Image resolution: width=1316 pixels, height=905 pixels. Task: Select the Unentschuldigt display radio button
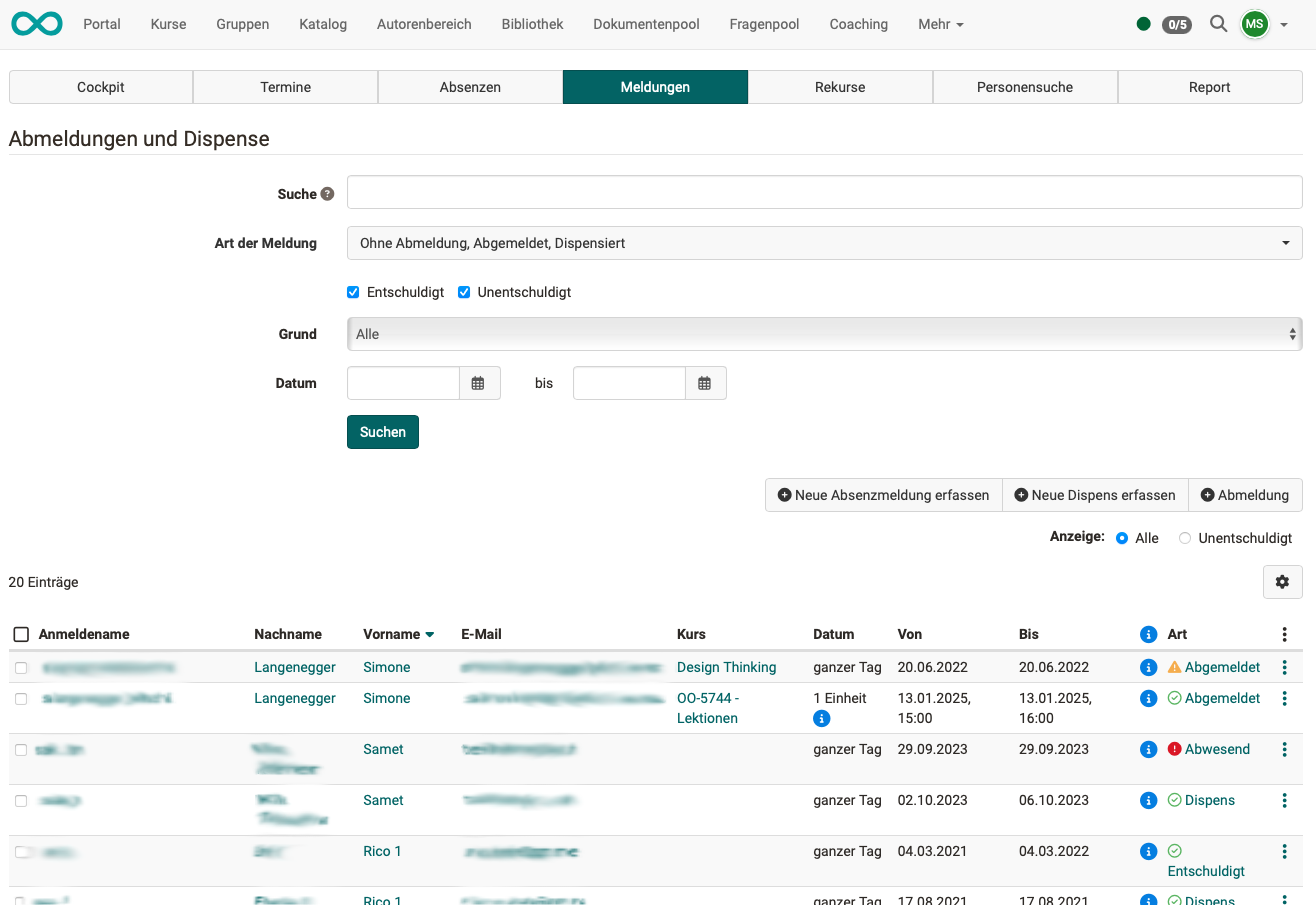(1185, 538)
